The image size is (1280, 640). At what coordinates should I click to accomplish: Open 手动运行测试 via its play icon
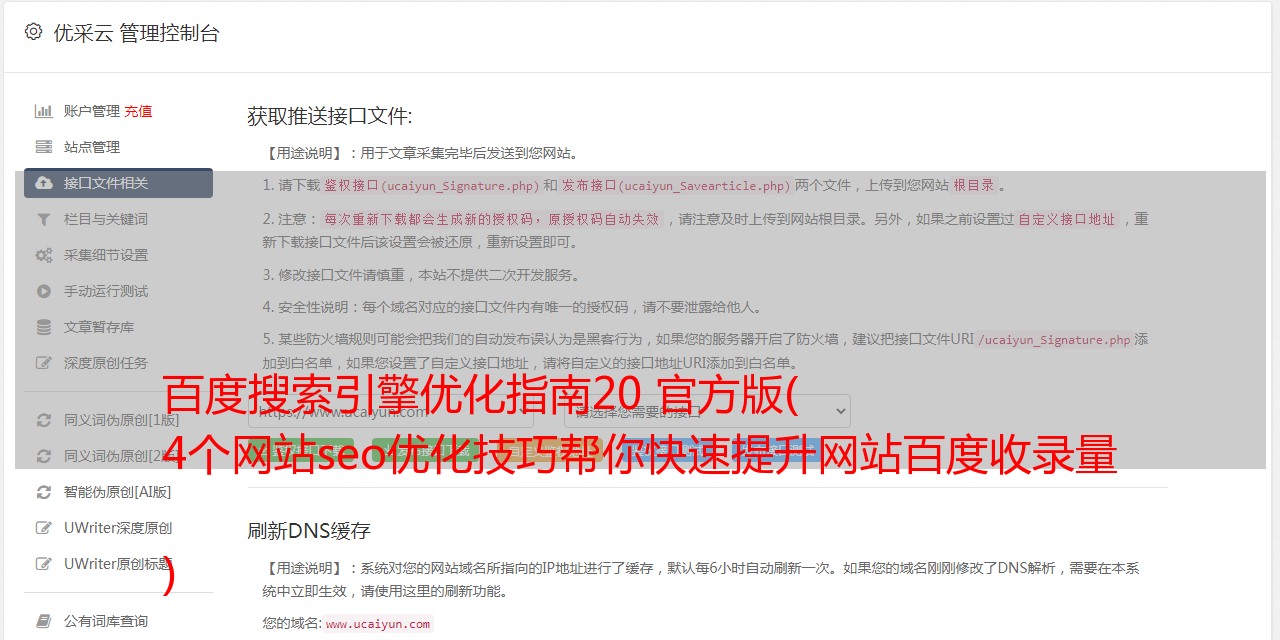(44, 291)
